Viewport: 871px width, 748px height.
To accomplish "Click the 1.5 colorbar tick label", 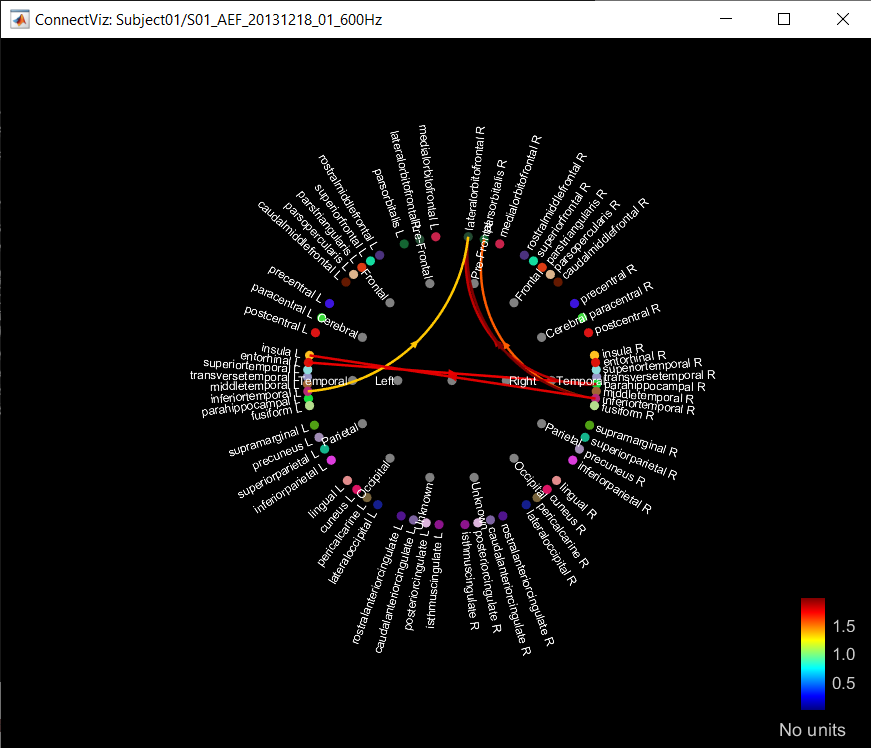I will [x=844, y=626].
